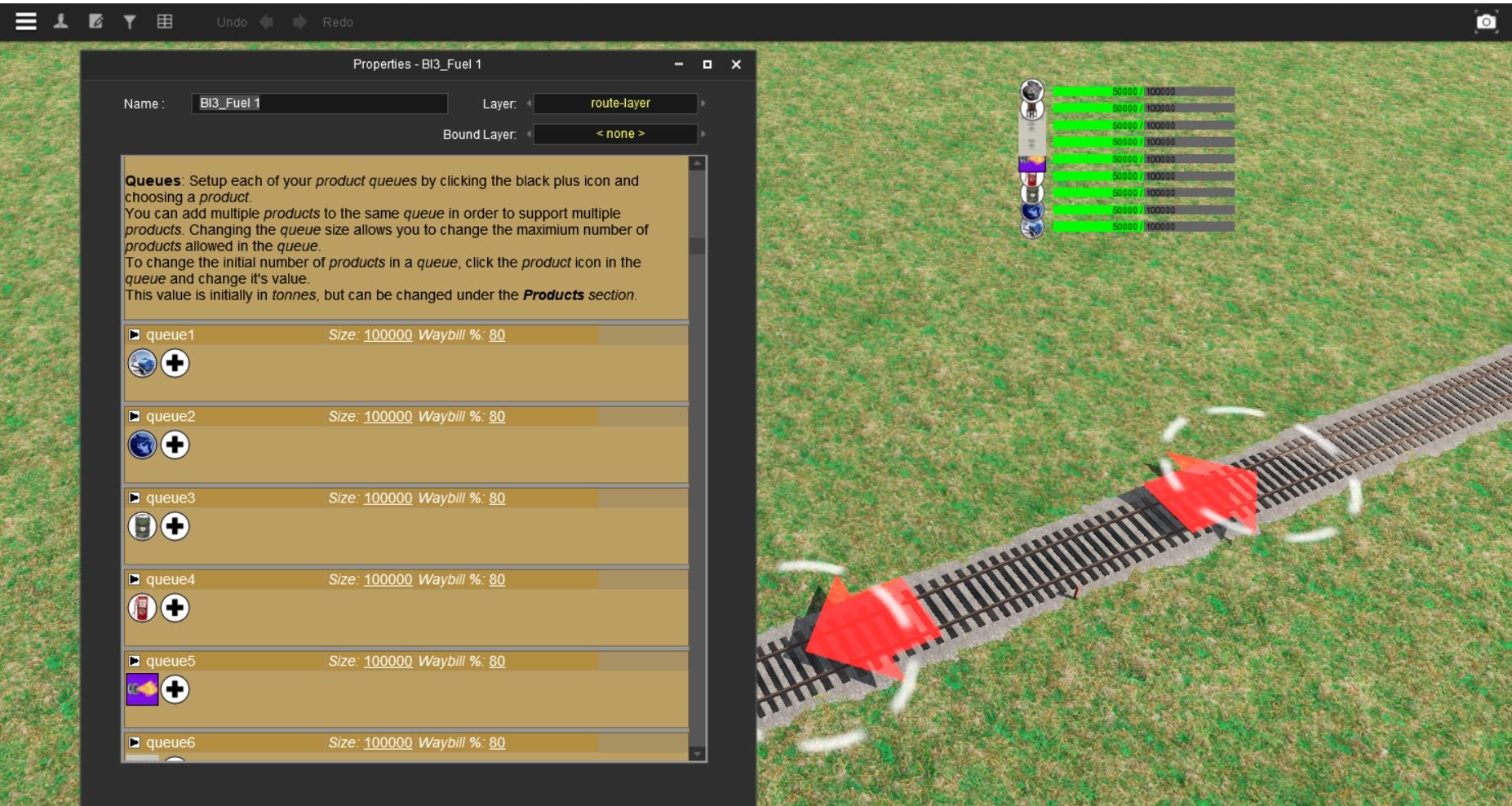Viewport: 1512px width, 806px height.
Task: Expand or collapse queue5 arrow
Action: click(x=135, y=662)
